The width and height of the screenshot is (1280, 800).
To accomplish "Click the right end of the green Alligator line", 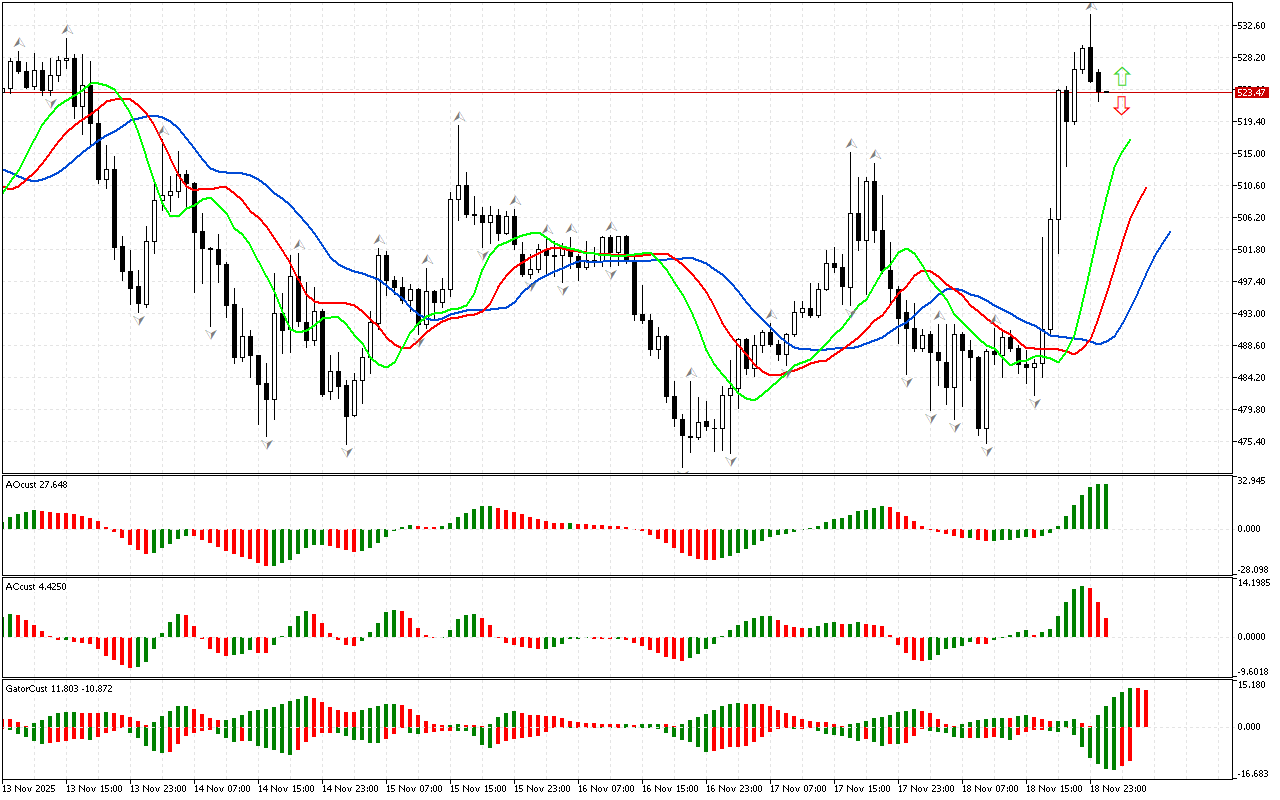I will coord(1129,141).
